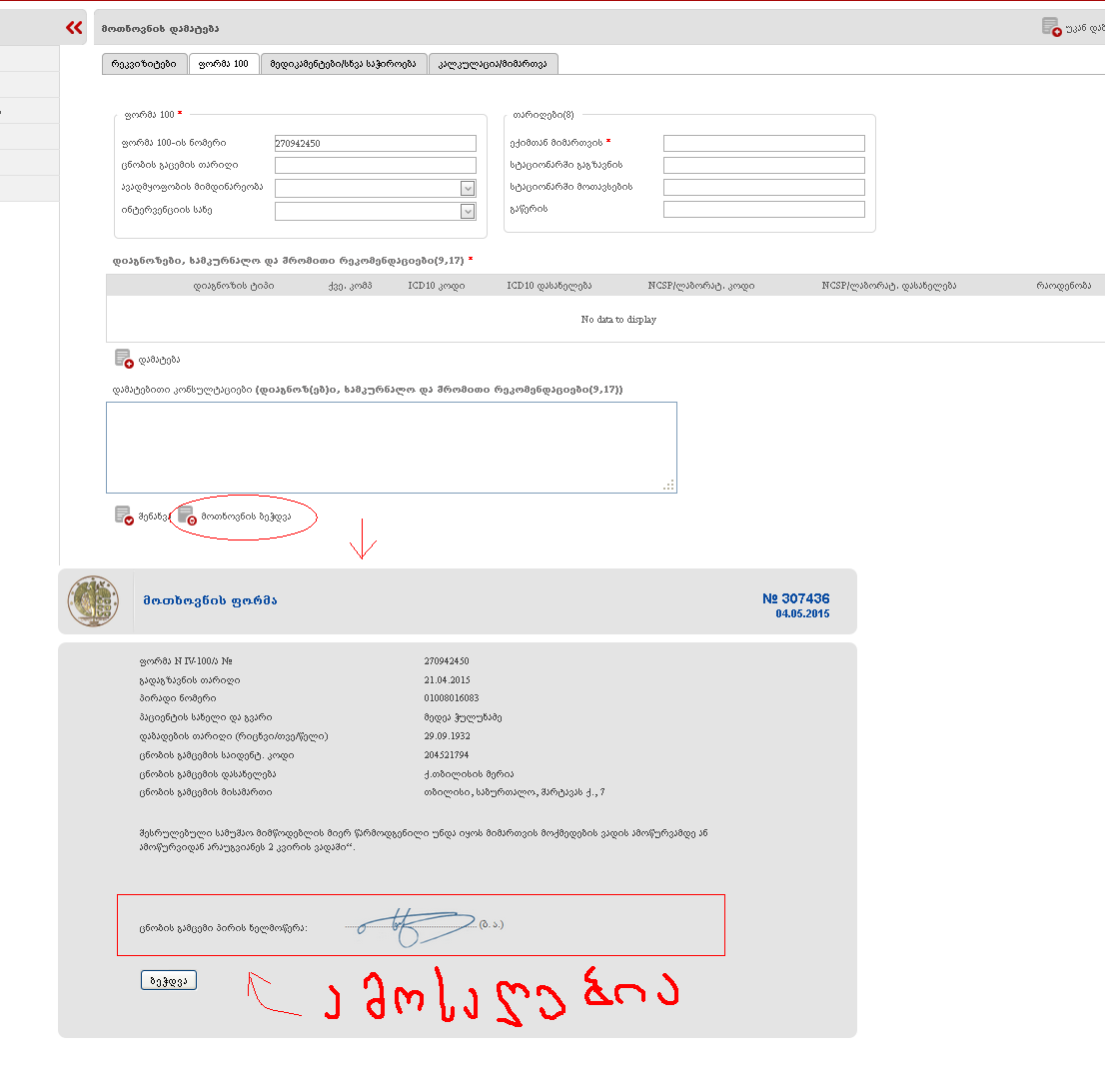Go to the კალკულაცია/მომართვა tab
Image resolution: width=1120 pixels, height=1074 pixels.
[494, 64]
